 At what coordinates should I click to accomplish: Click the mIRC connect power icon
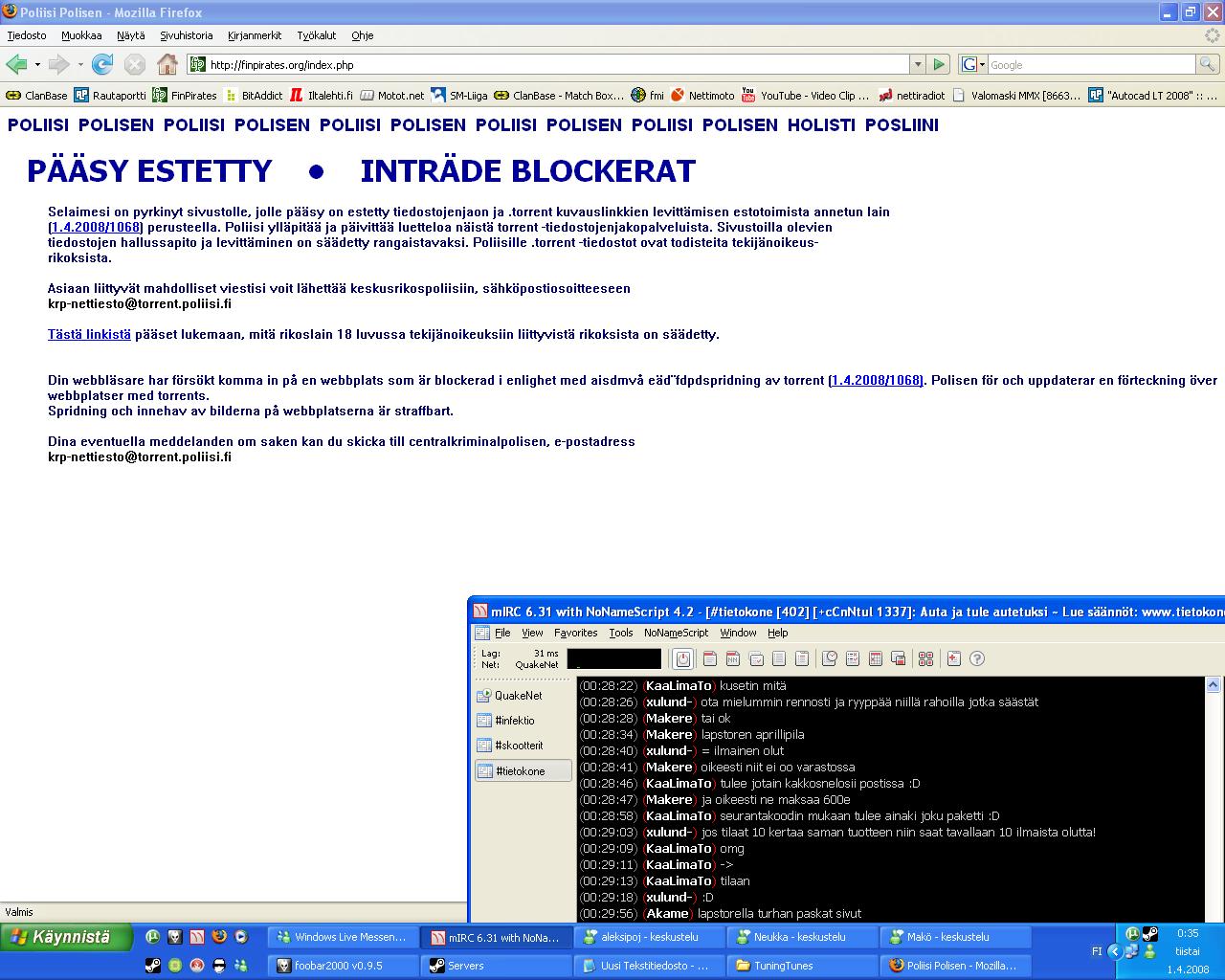click(x=683, y=658)
